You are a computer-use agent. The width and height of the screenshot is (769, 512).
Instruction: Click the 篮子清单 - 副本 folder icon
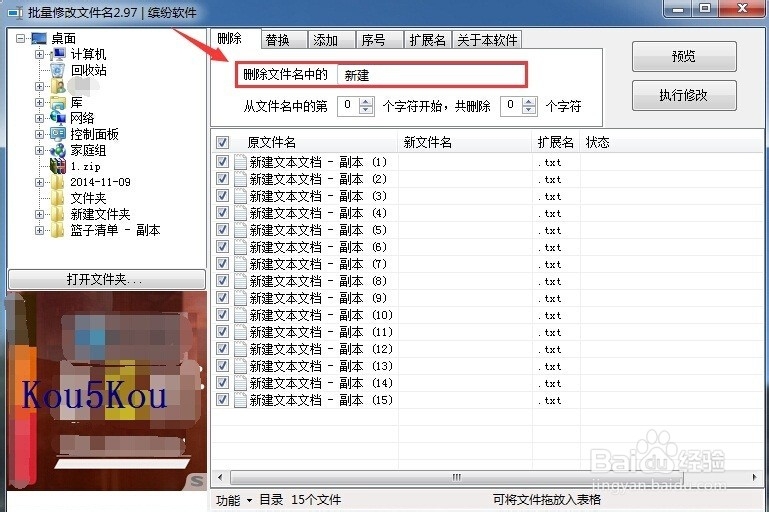click(58, 230)
